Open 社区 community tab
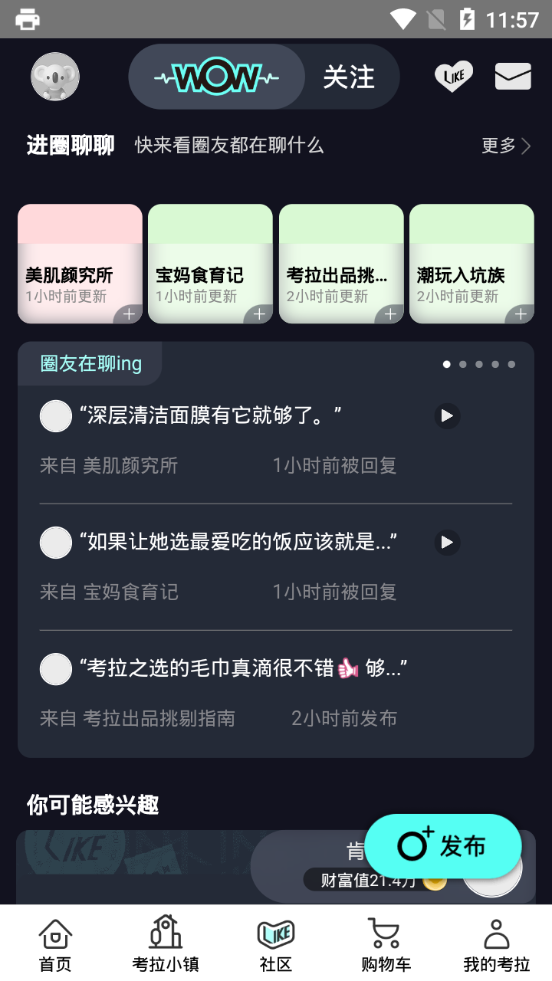Screen dimensions: 552x981 coord(276,943)
